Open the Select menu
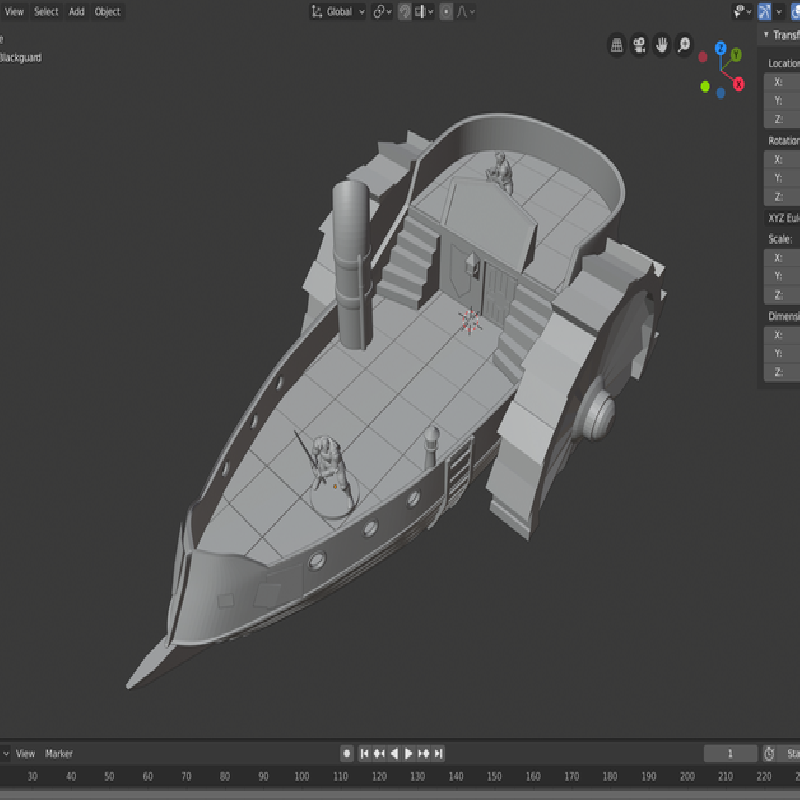The image size is (800, 800). (x=46, y=12)
